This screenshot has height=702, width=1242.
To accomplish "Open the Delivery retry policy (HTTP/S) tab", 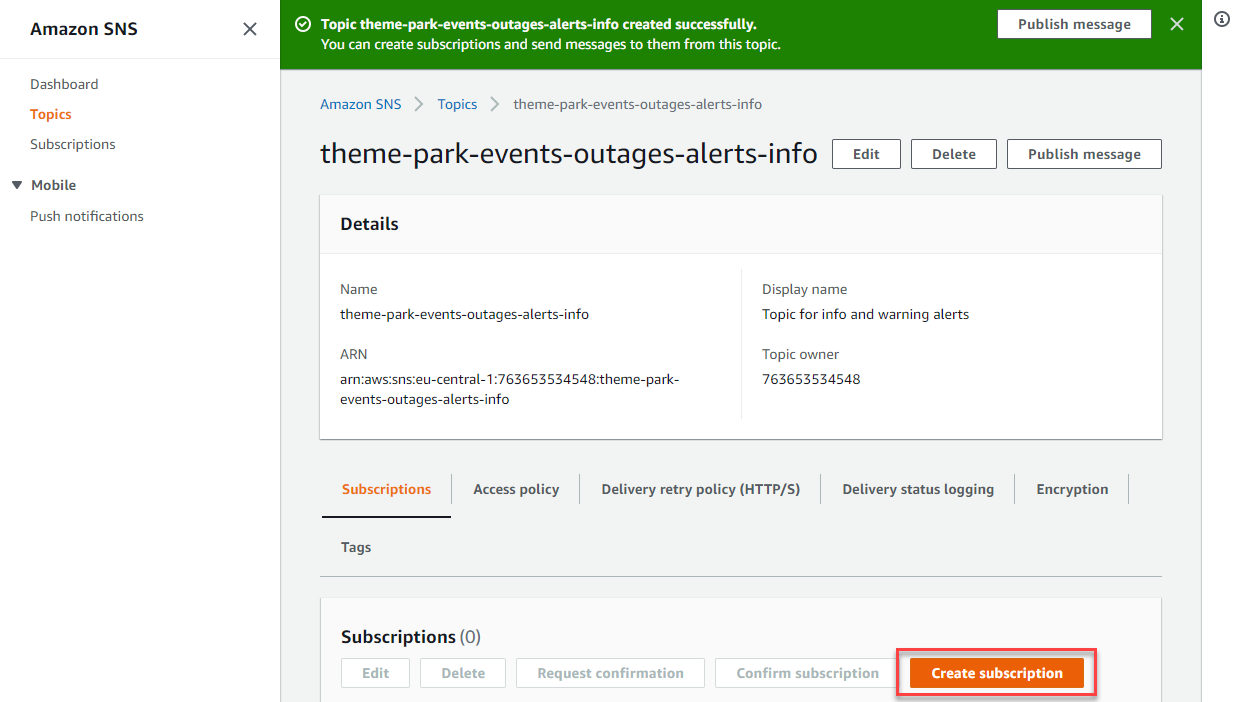I will click(700, 489).
